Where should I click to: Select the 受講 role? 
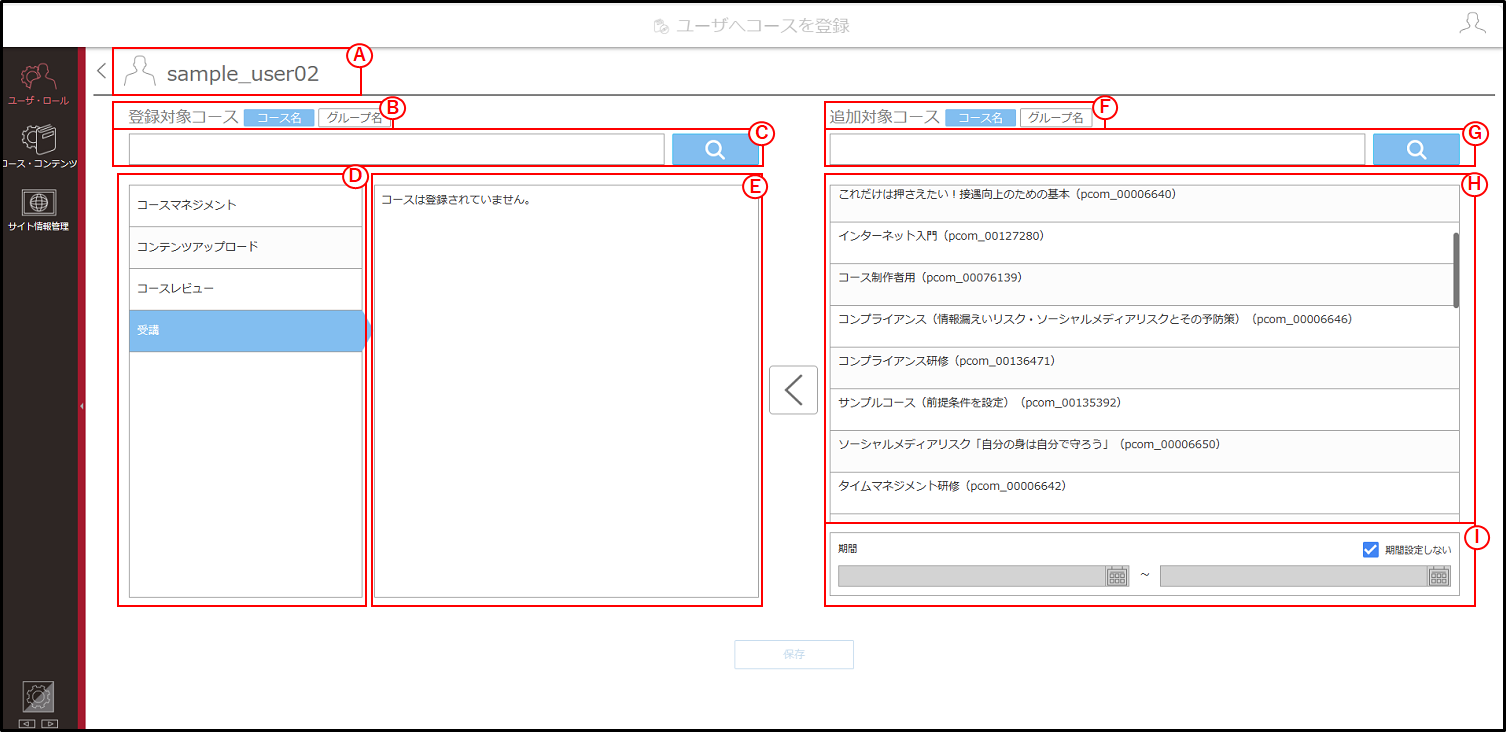point(246,331)
